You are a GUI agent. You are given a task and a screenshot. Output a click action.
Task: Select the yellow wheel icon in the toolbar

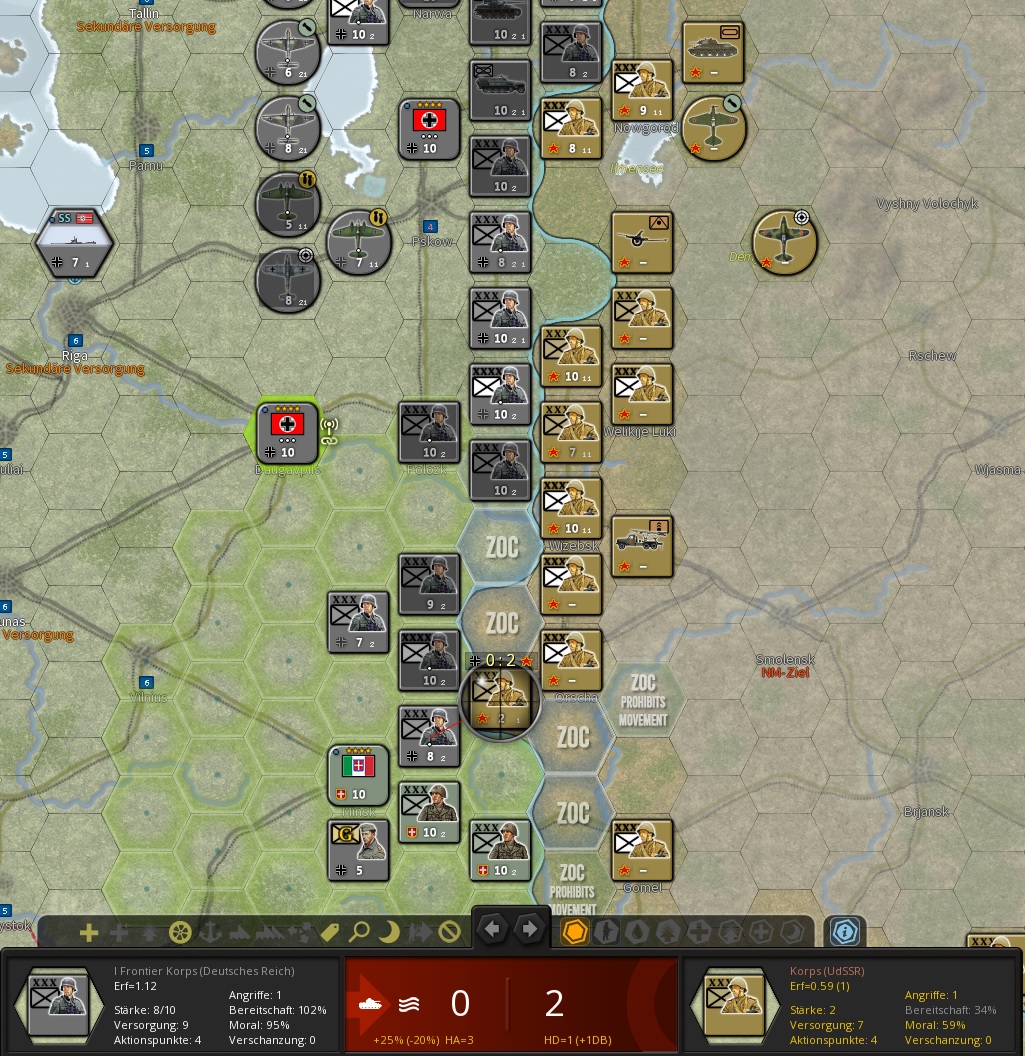coord(180,933)
